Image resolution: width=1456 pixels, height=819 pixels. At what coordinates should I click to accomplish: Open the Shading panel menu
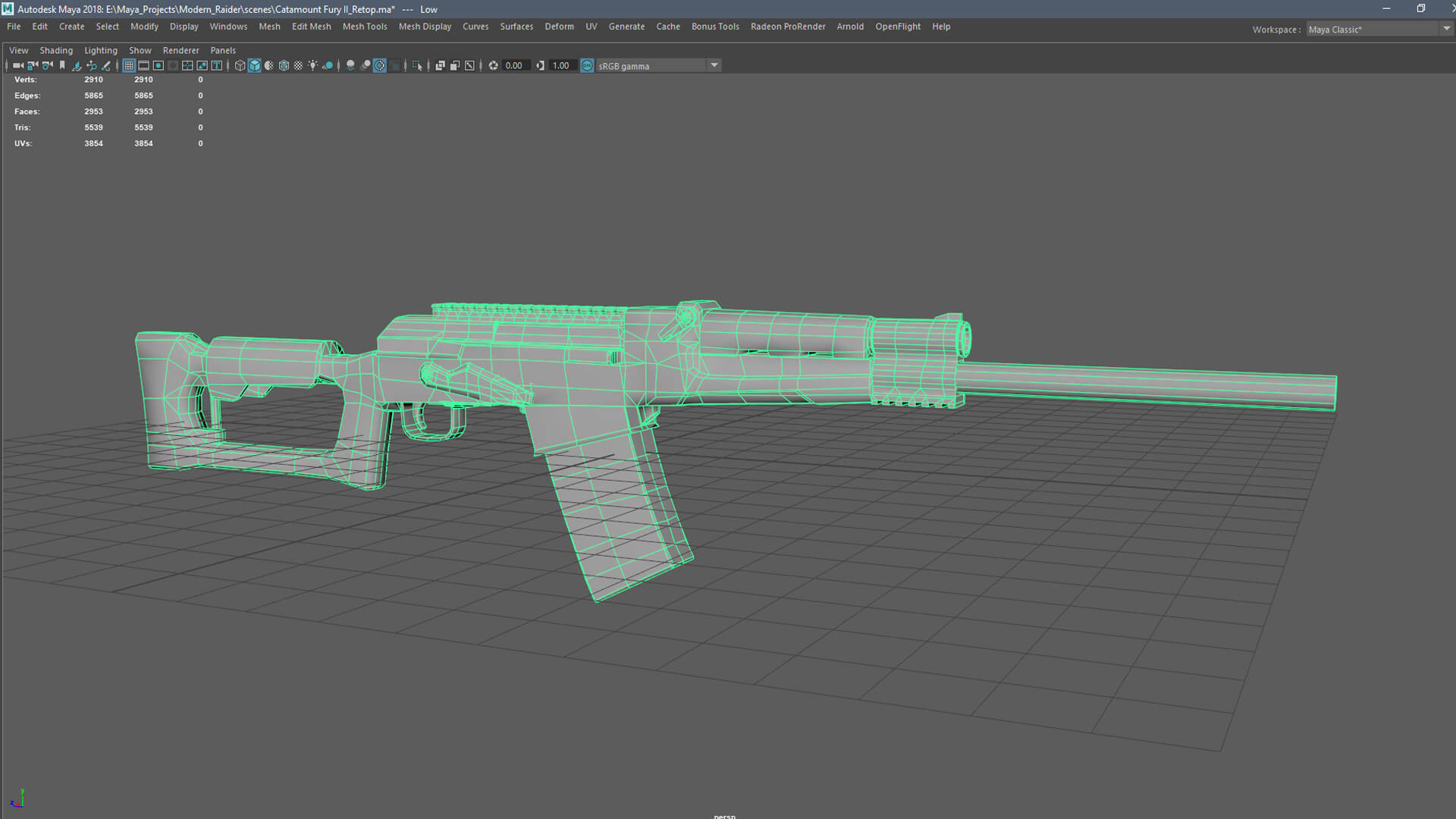[56, 50]
